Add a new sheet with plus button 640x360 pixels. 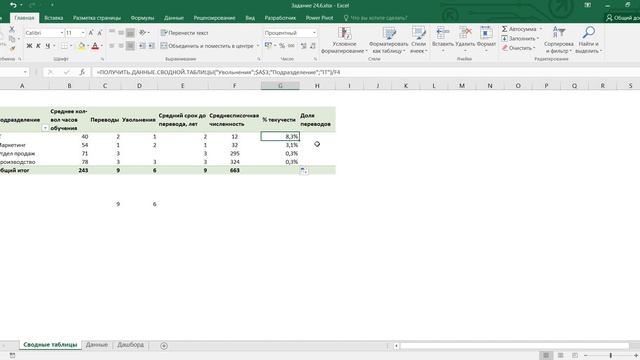(x=164, y=346)
